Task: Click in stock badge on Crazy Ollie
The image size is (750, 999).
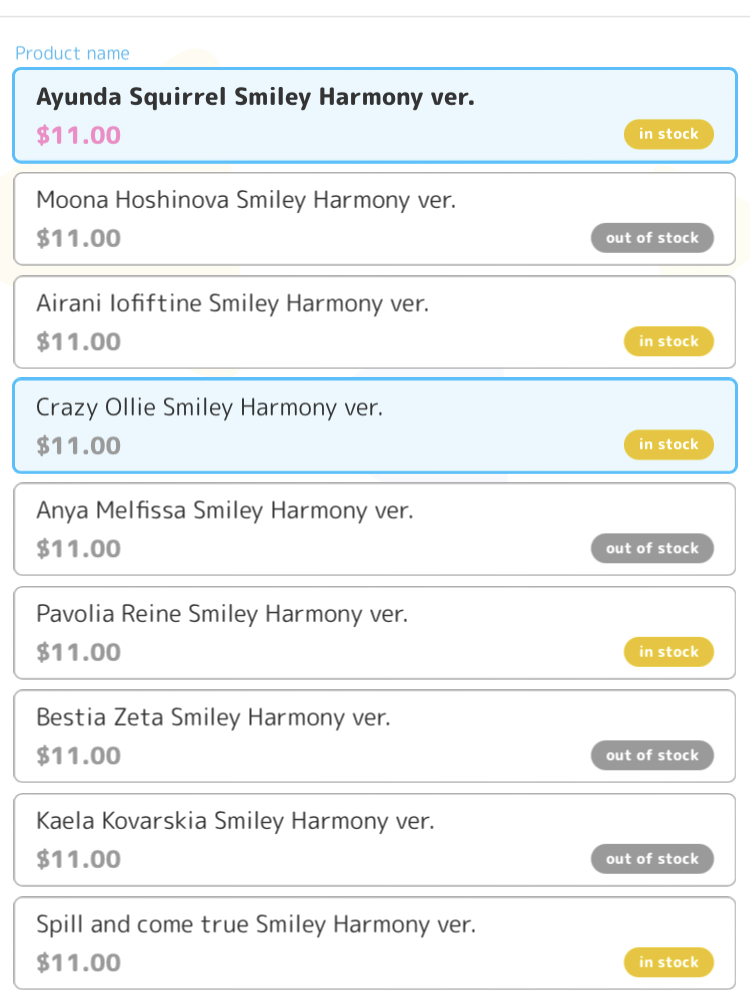Action: coord(668,445)
